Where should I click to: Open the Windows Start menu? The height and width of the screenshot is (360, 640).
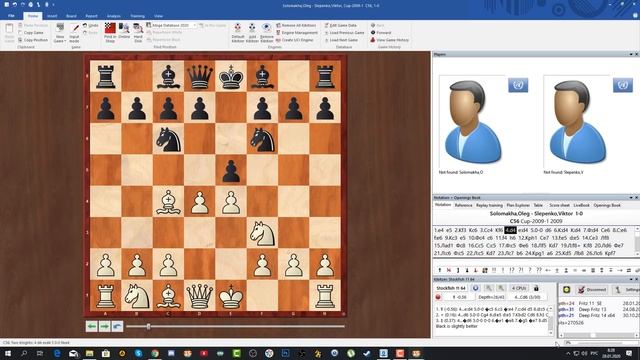(x=7, y=353)
